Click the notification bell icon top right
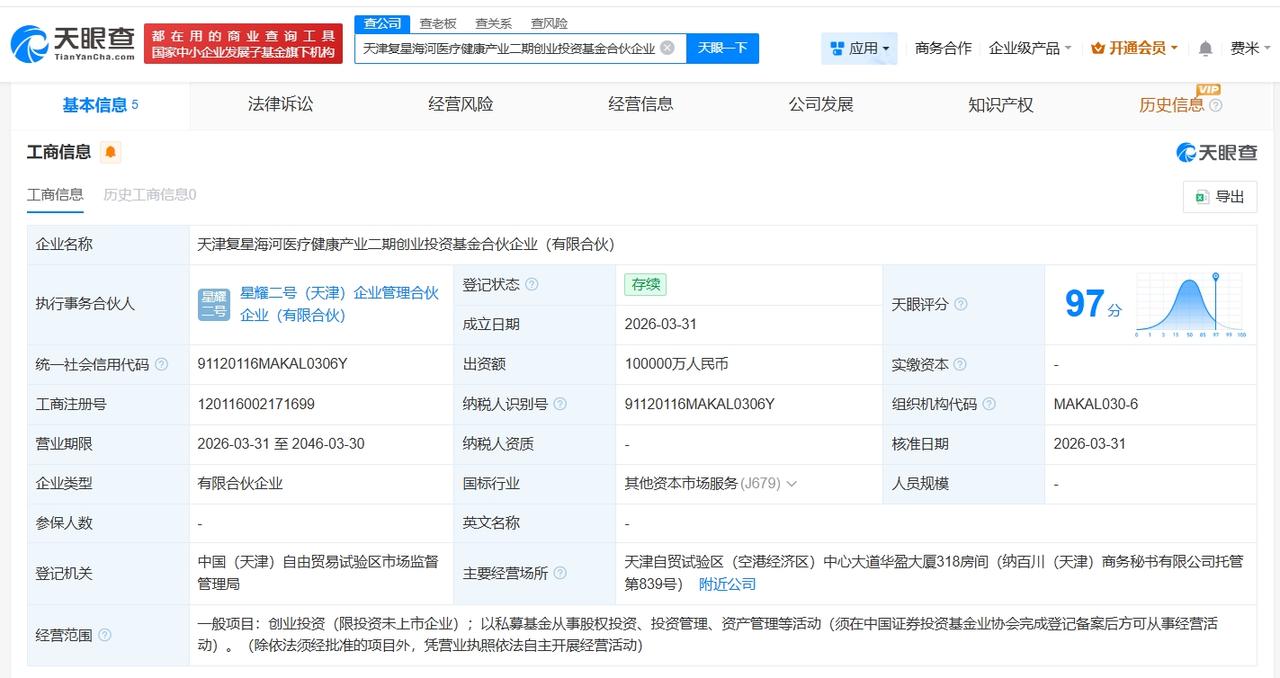 pos(1205,47)
